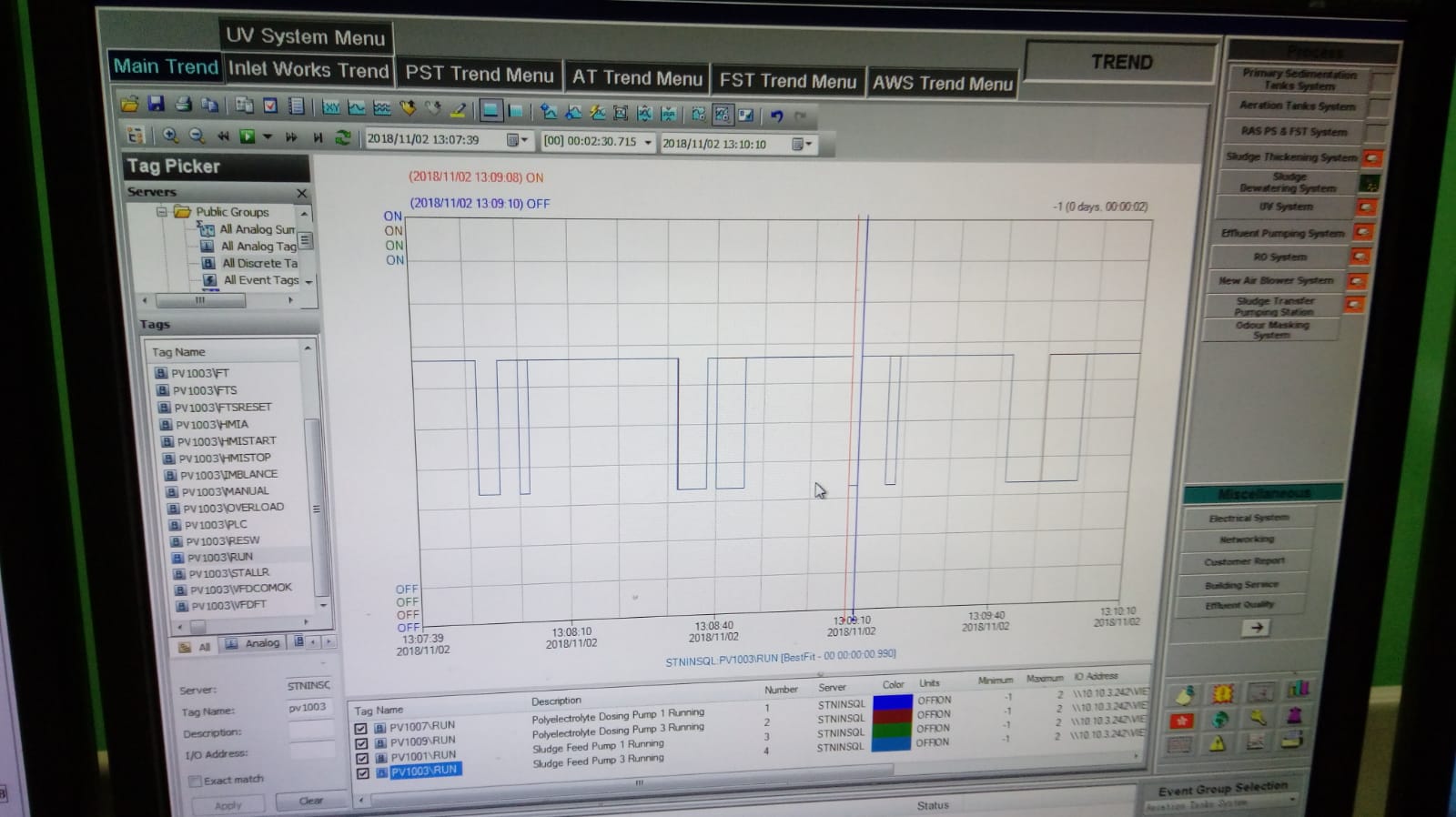Print the trend chart with the printer icon
Screen dimensions: 1456x817
pyautogui.click(x=183, y=104)
